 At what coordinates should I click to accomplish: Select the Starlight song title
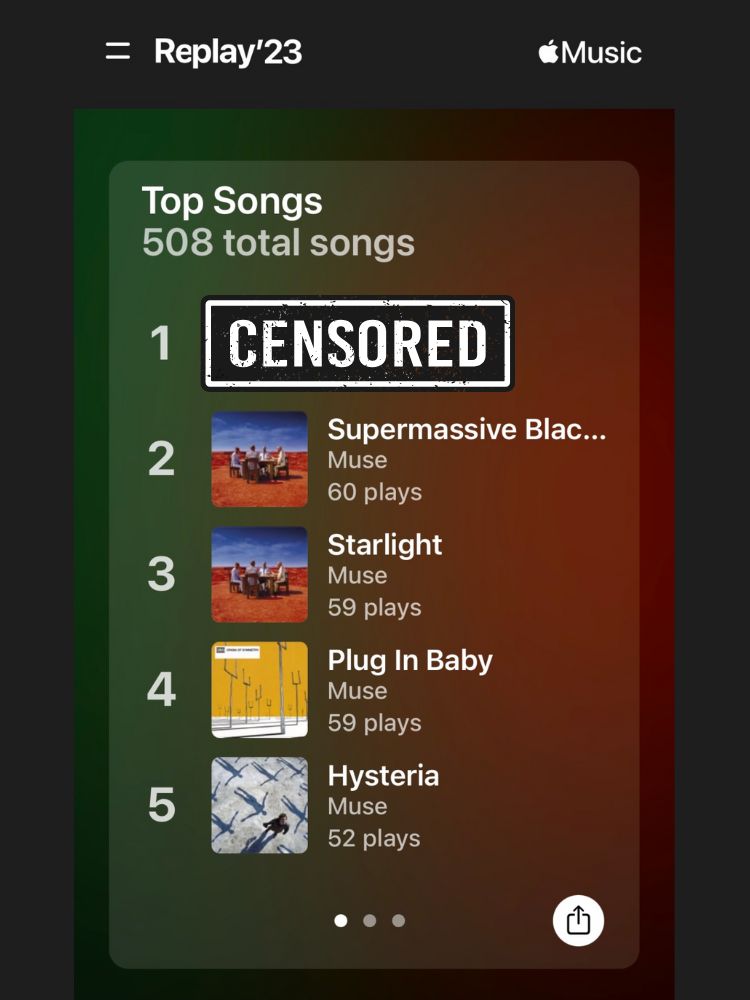click(385, 545)
